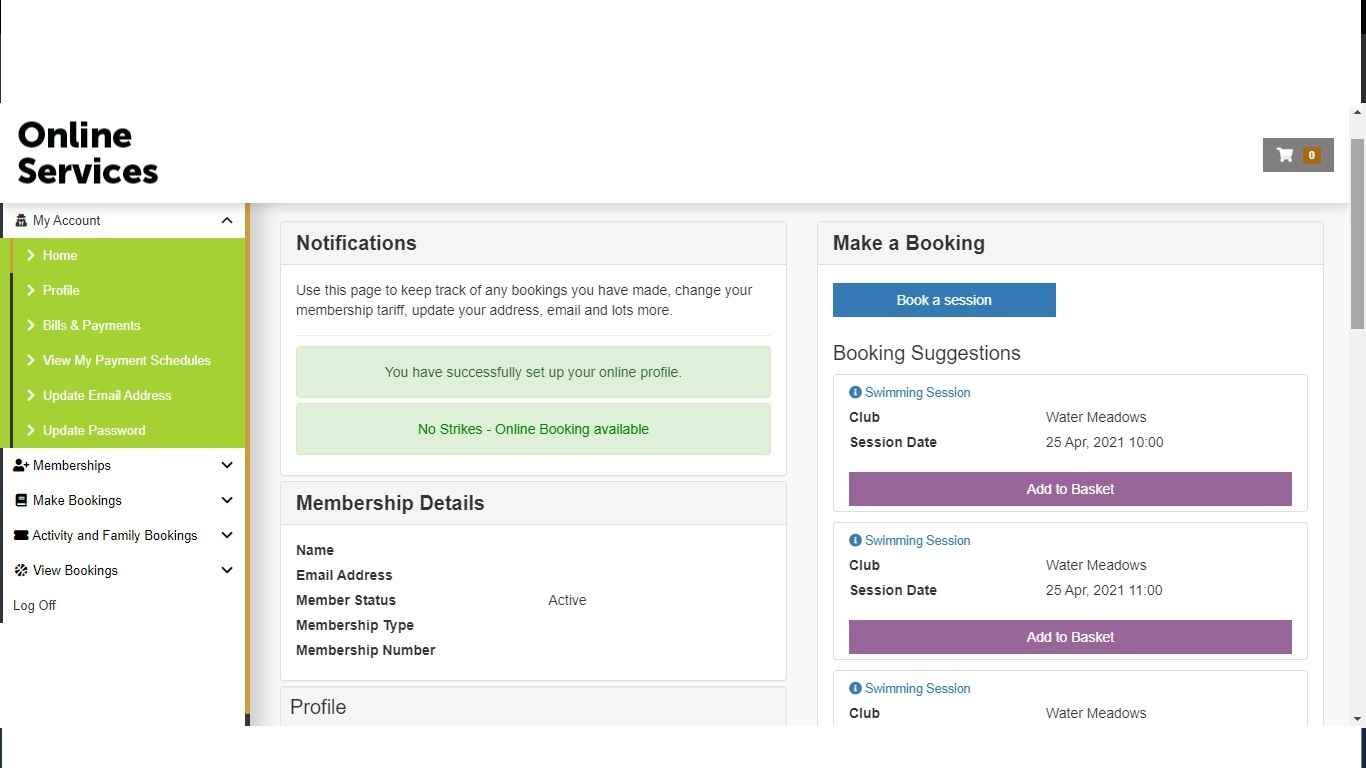Click the View Bookings icon

coord(21,571)
